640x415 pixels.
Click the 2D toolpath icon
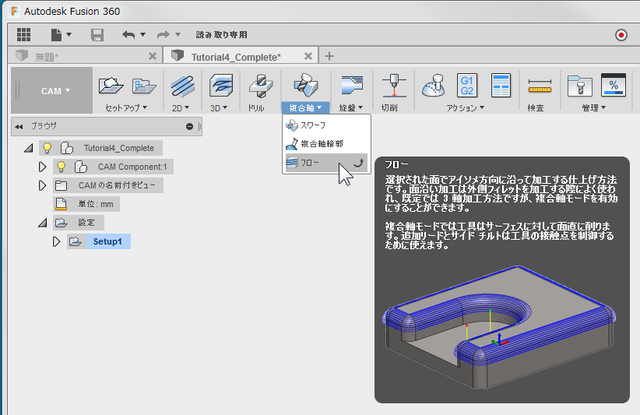(x=182, y=86)
